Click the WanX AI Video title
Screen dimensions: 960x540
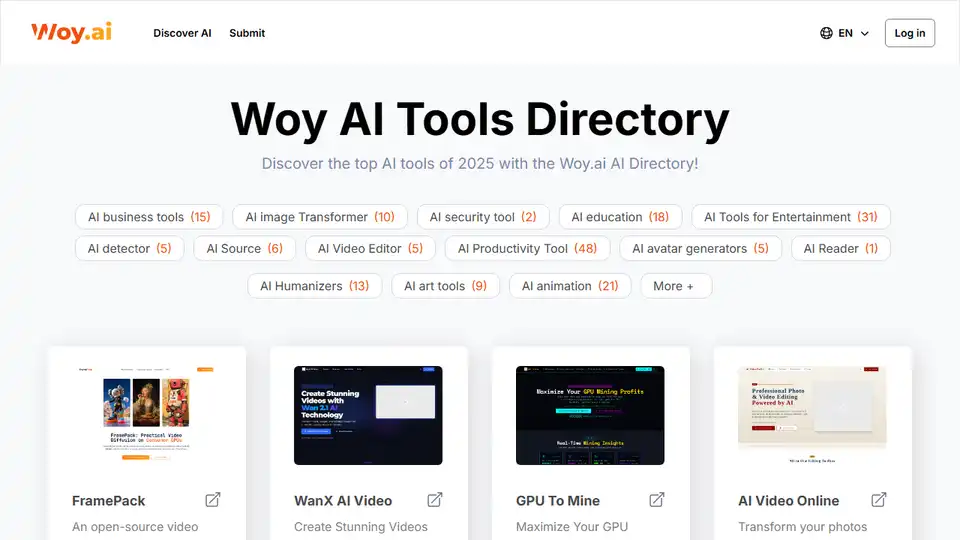point(343,501)
